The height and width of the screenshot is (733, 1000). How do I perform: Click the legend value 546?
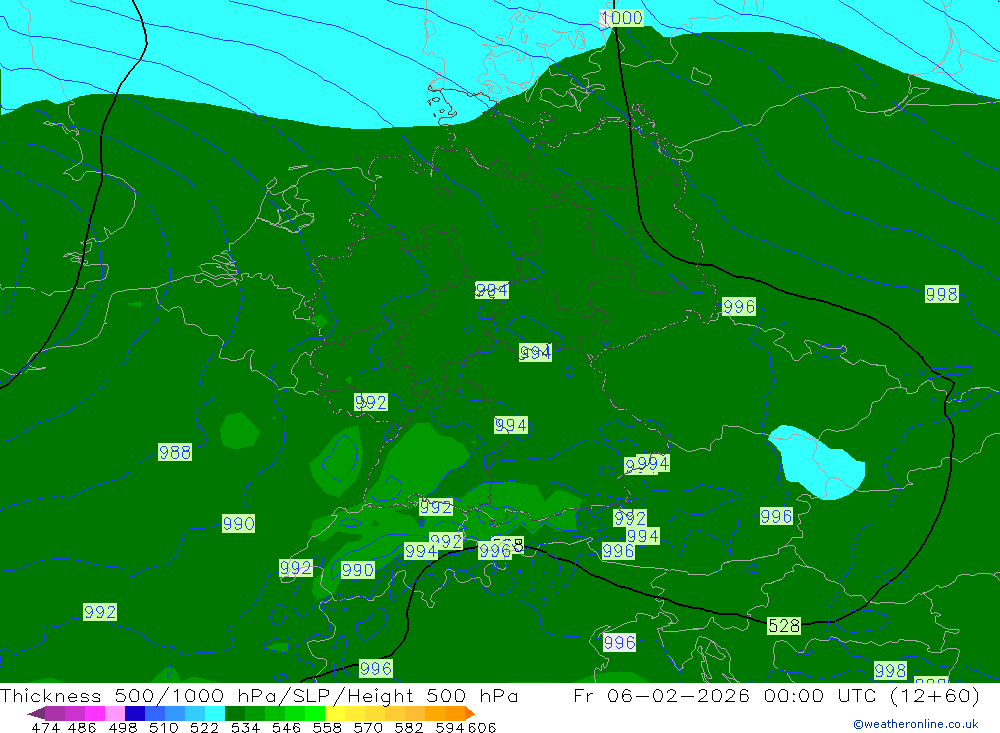pos(286,727)
